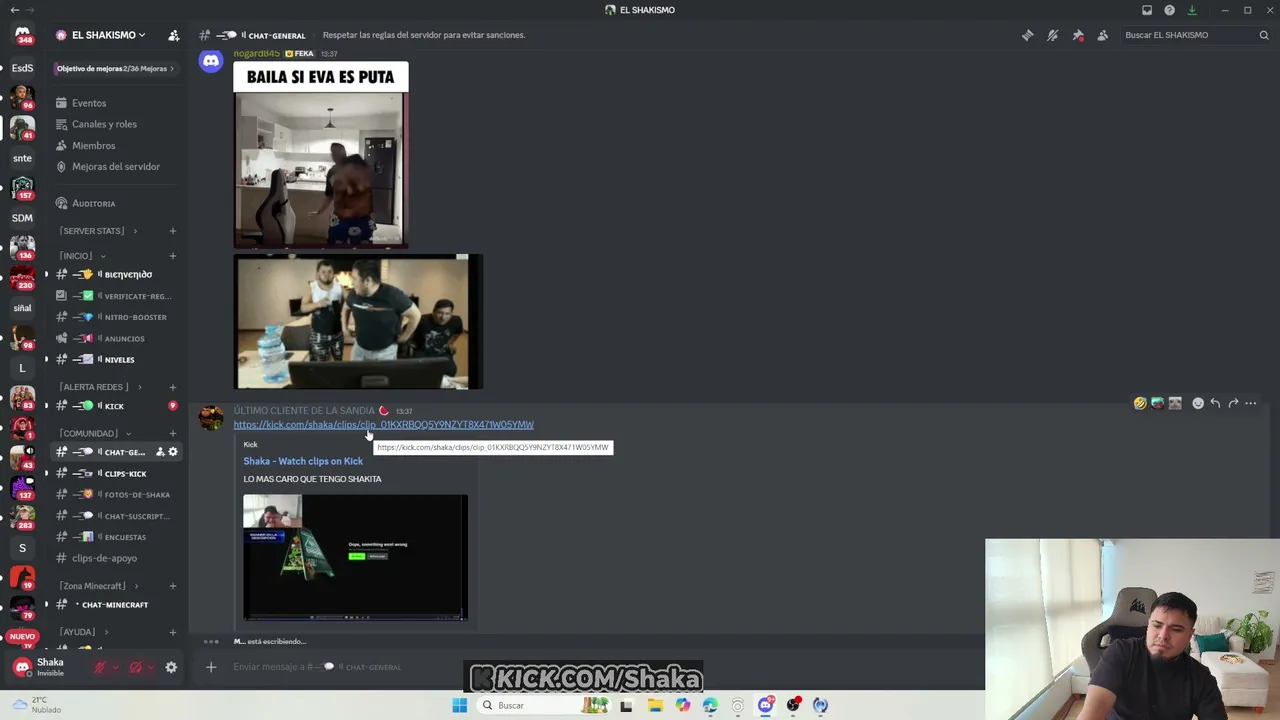The image size is (1280, 720).
Task: Edit chat-general channel settings gear
Action: (173, 452)
